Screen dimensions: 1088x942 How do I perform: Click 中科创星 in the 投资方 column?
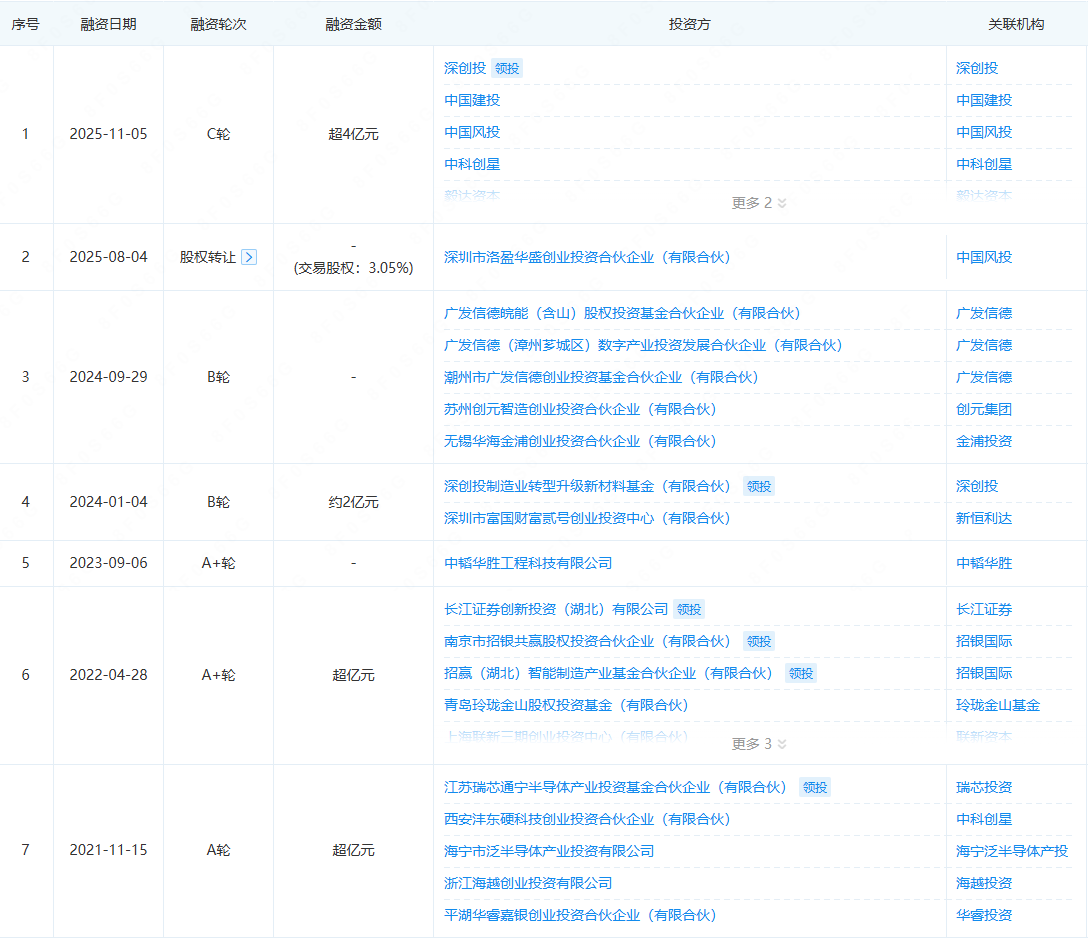click(472, 164)
